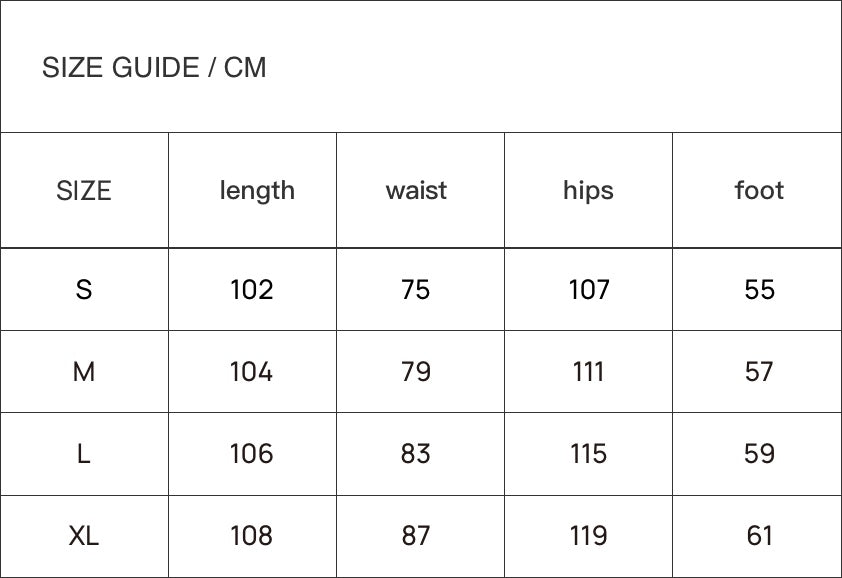
Task: Click the foot value 61
Action: [759, 536]
